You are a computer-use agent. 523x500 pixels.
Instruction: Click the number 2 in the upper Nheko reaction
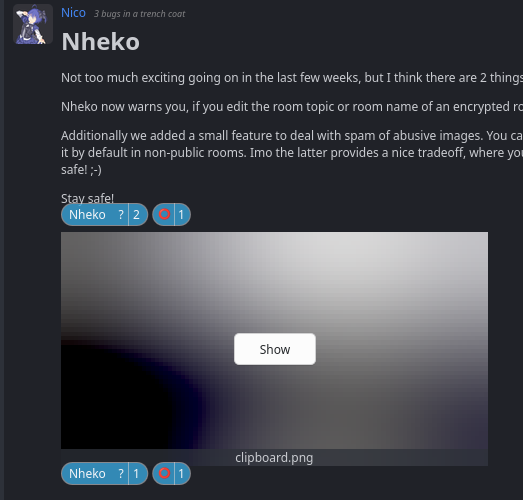pos(136,215)
